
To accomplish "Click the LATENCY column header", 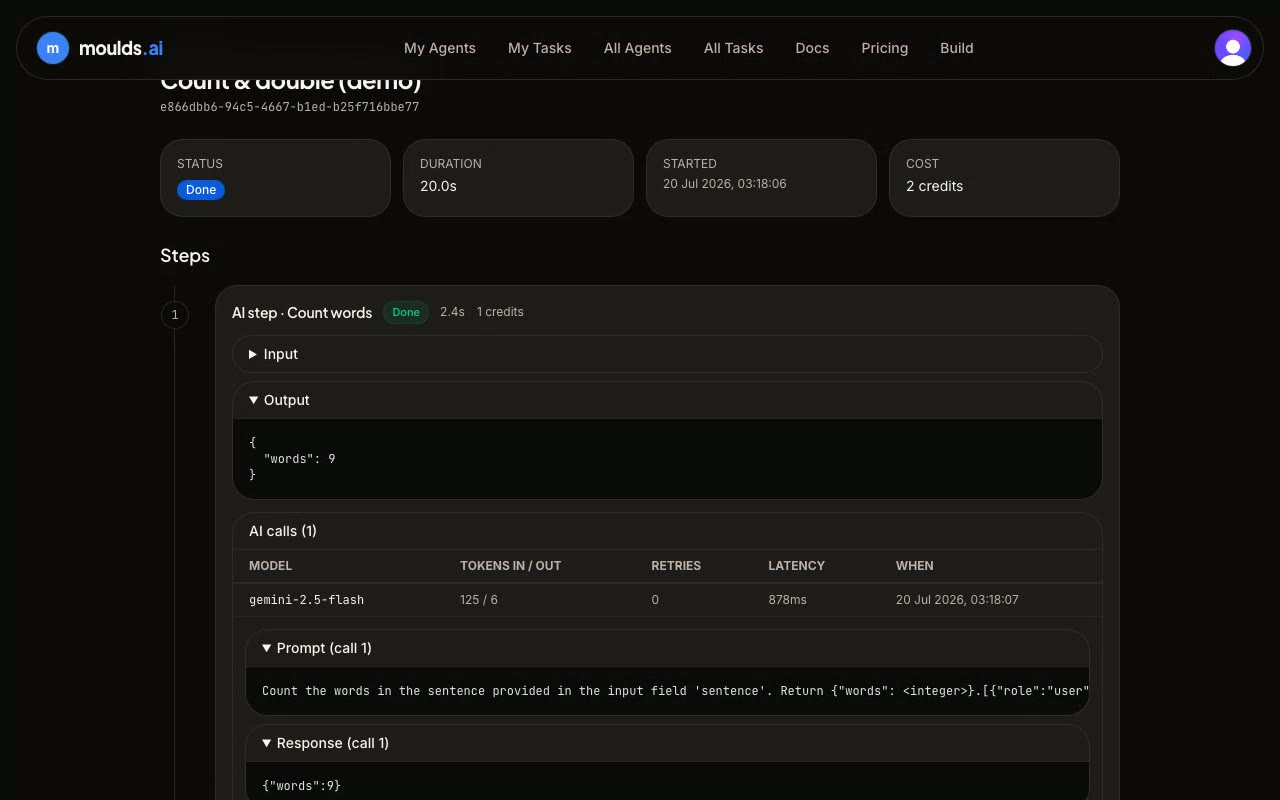I will pos(796,566).
